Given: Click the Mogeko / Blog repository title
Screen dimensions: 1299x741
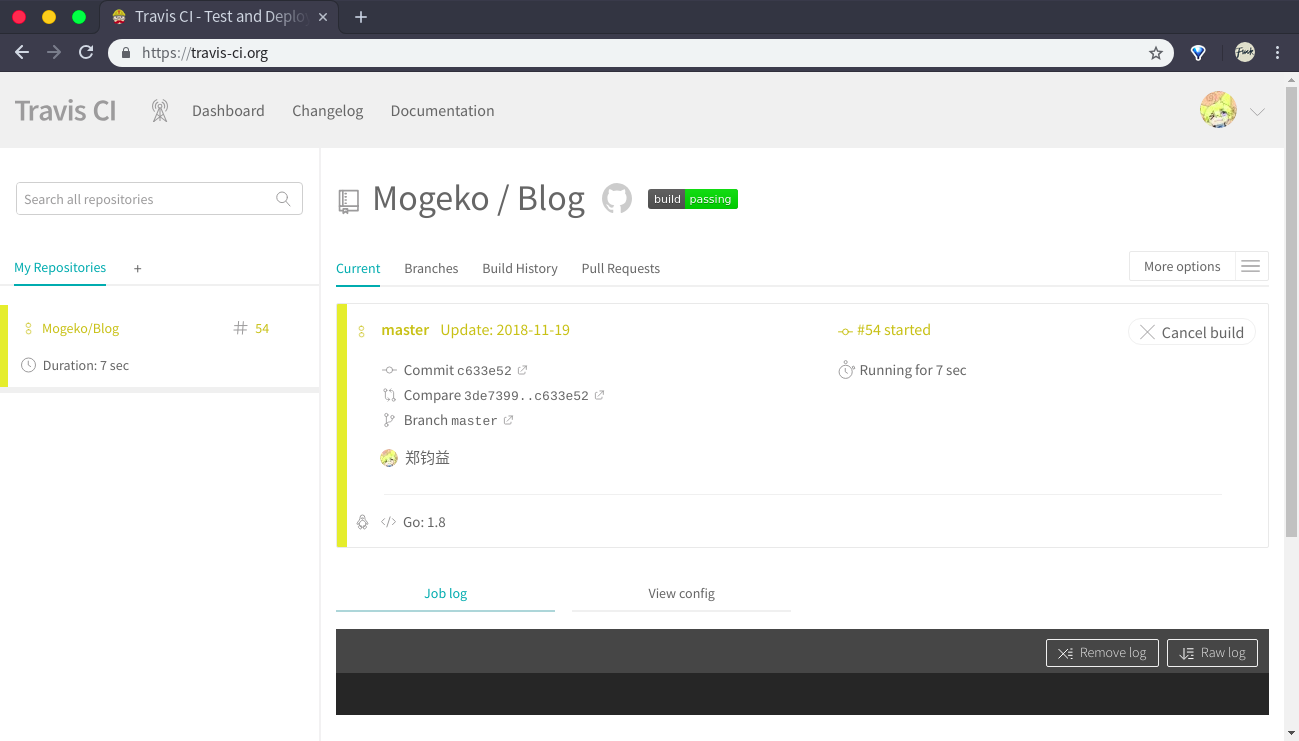Looking at the screenshot, I should [478, 198].
